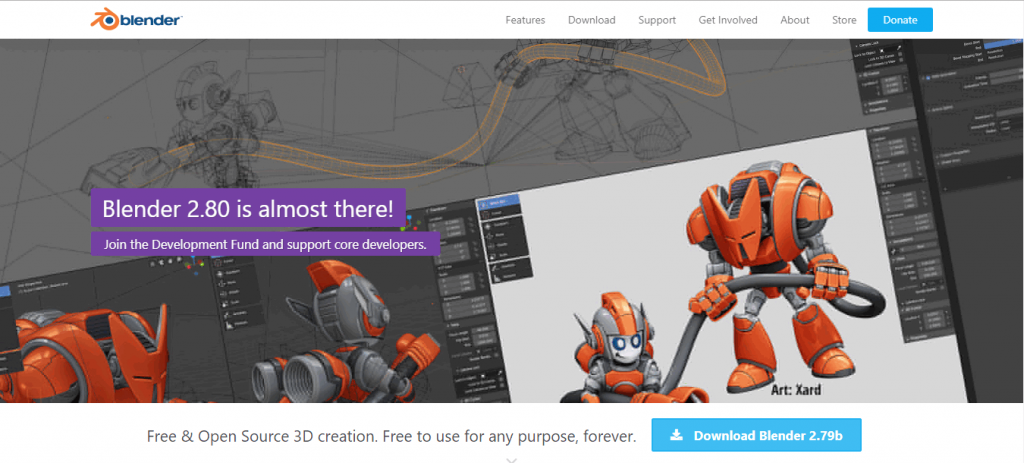
Task: Click the download arrow icon on the button
Action: click(677, 435)
